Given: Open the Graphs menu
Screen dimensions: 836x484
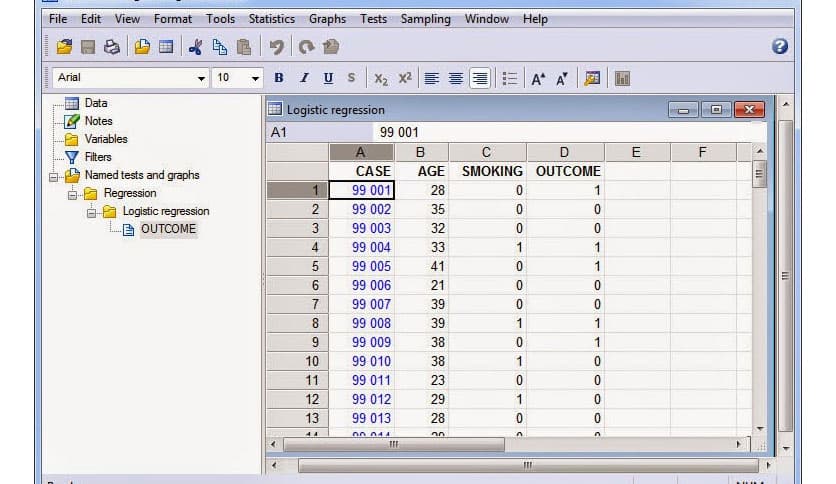Looking at the screenshot, I should pos(327,19).
